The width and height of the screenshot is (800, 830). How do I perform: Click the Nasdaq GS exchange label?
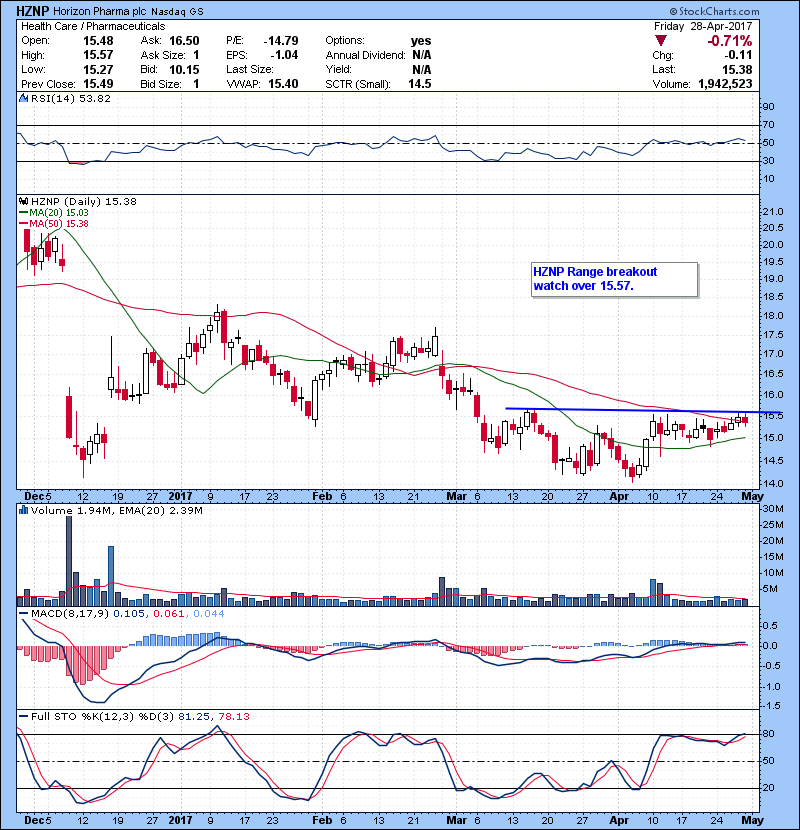[x=177, y=12]
